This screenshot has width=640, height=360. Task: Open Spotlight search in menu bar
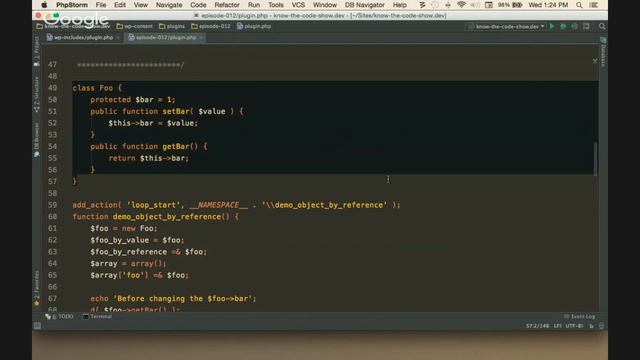tap(579, 5)
